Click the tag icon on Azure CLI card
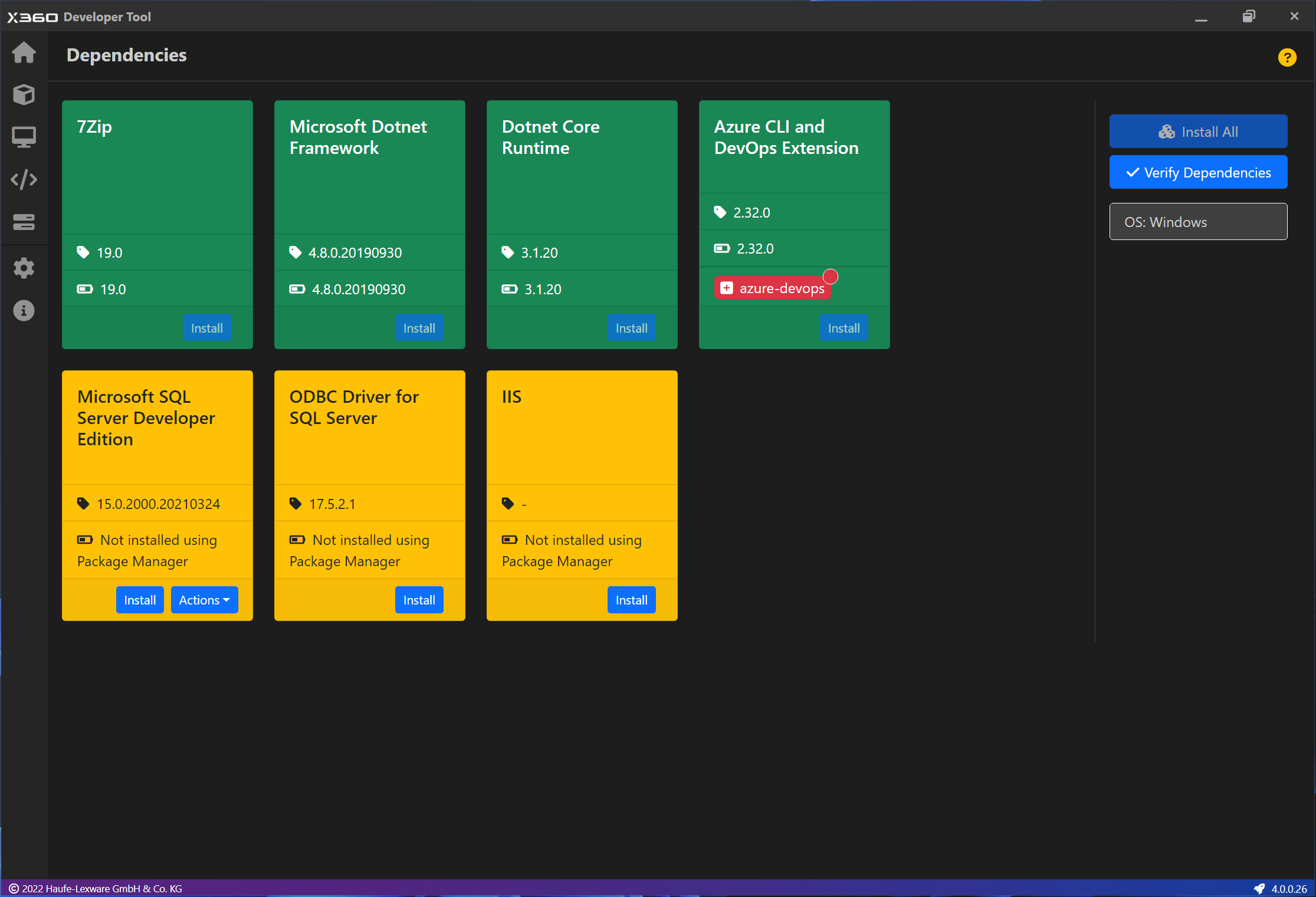The width and height of the screenshot is (1316, 897). 720,212
